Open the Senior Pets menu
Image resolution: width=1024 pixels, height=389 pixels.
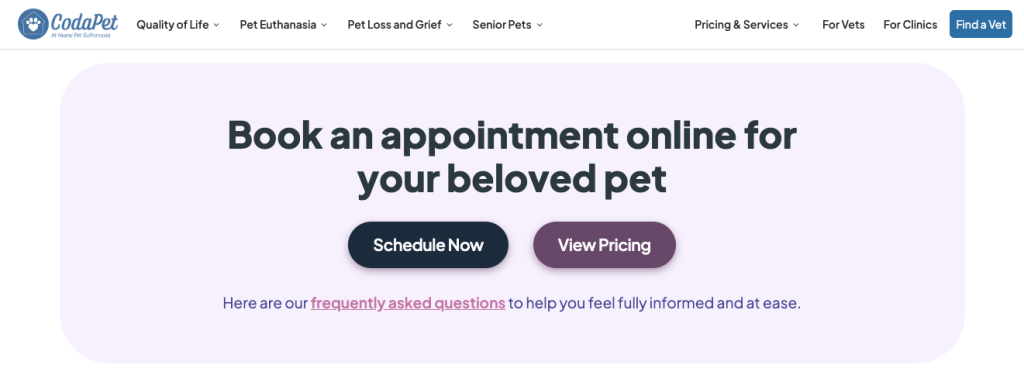point(502,25)
